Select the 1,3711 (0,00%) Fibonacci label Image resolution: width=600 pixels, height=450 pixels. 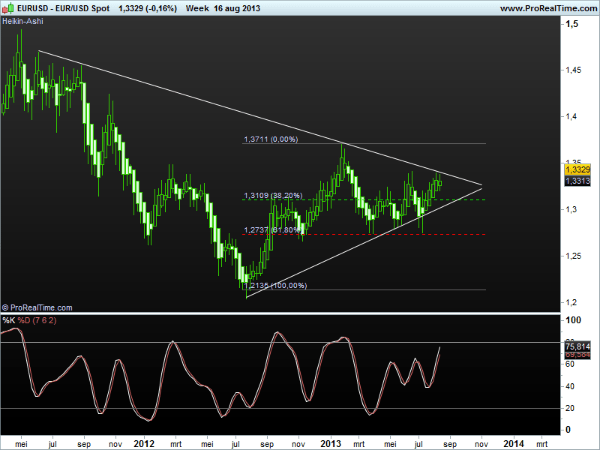[271, 139]
